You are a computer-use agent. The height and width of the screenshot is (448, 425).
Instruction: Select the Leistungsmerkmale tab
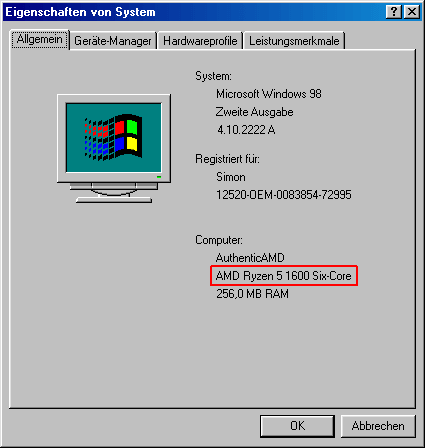tap(294, 41)
